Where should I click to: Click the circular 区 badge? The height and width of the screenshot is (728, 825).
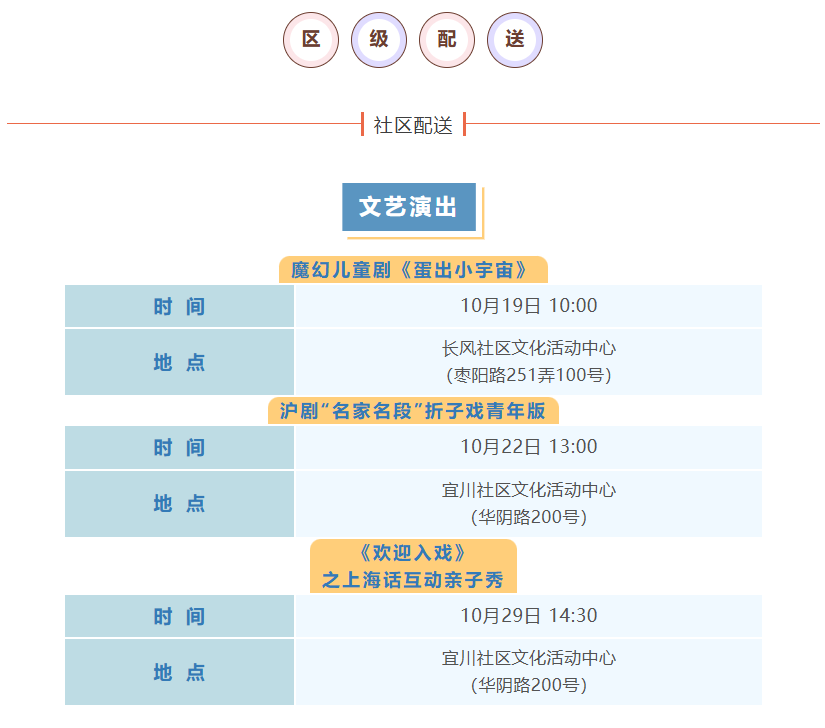(x=311, y=40)
